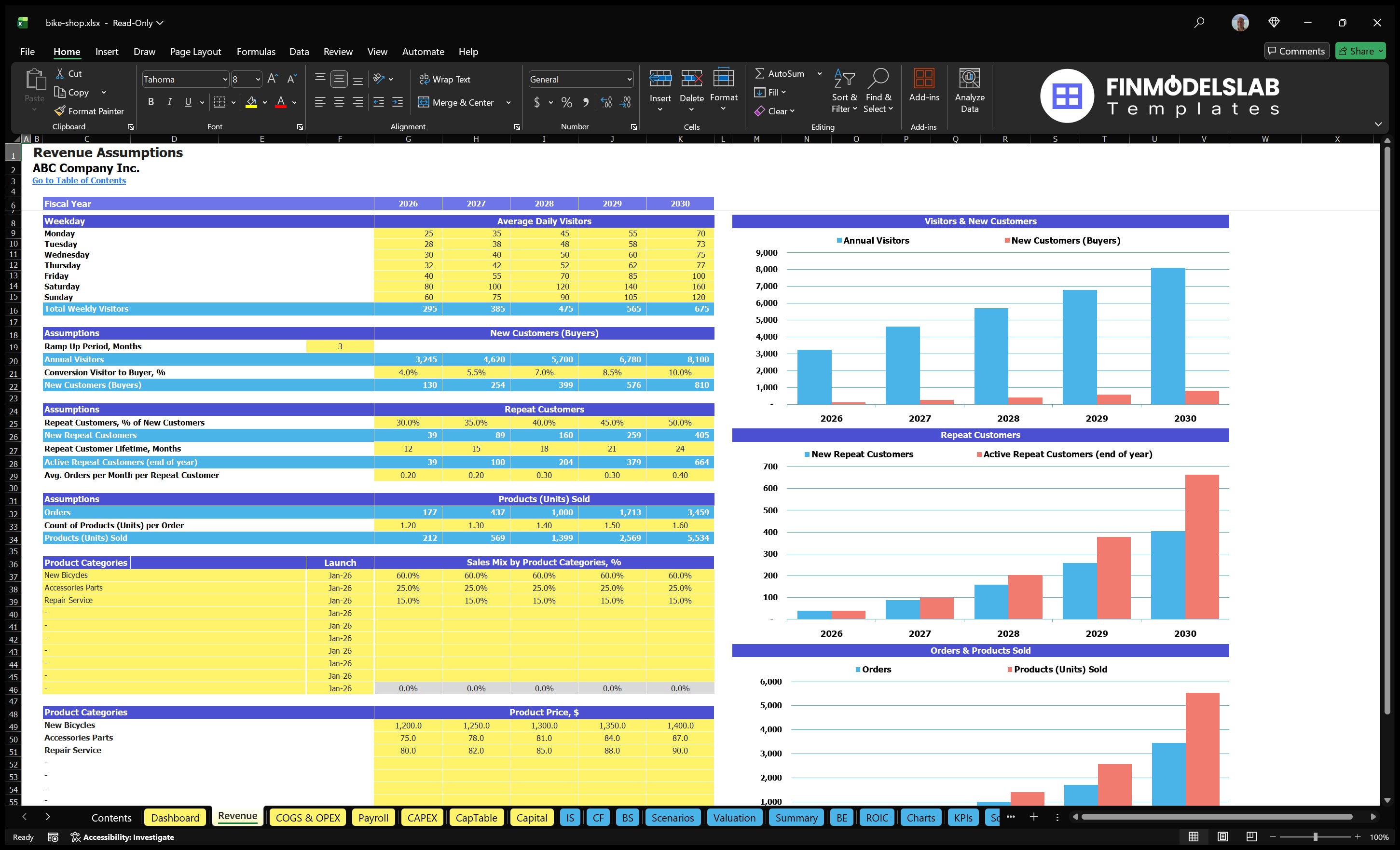The width and height of the screenshot is (1400, 850).
Task: Click the Go to Table of Contents link
Action: click(x=79, y=180)
